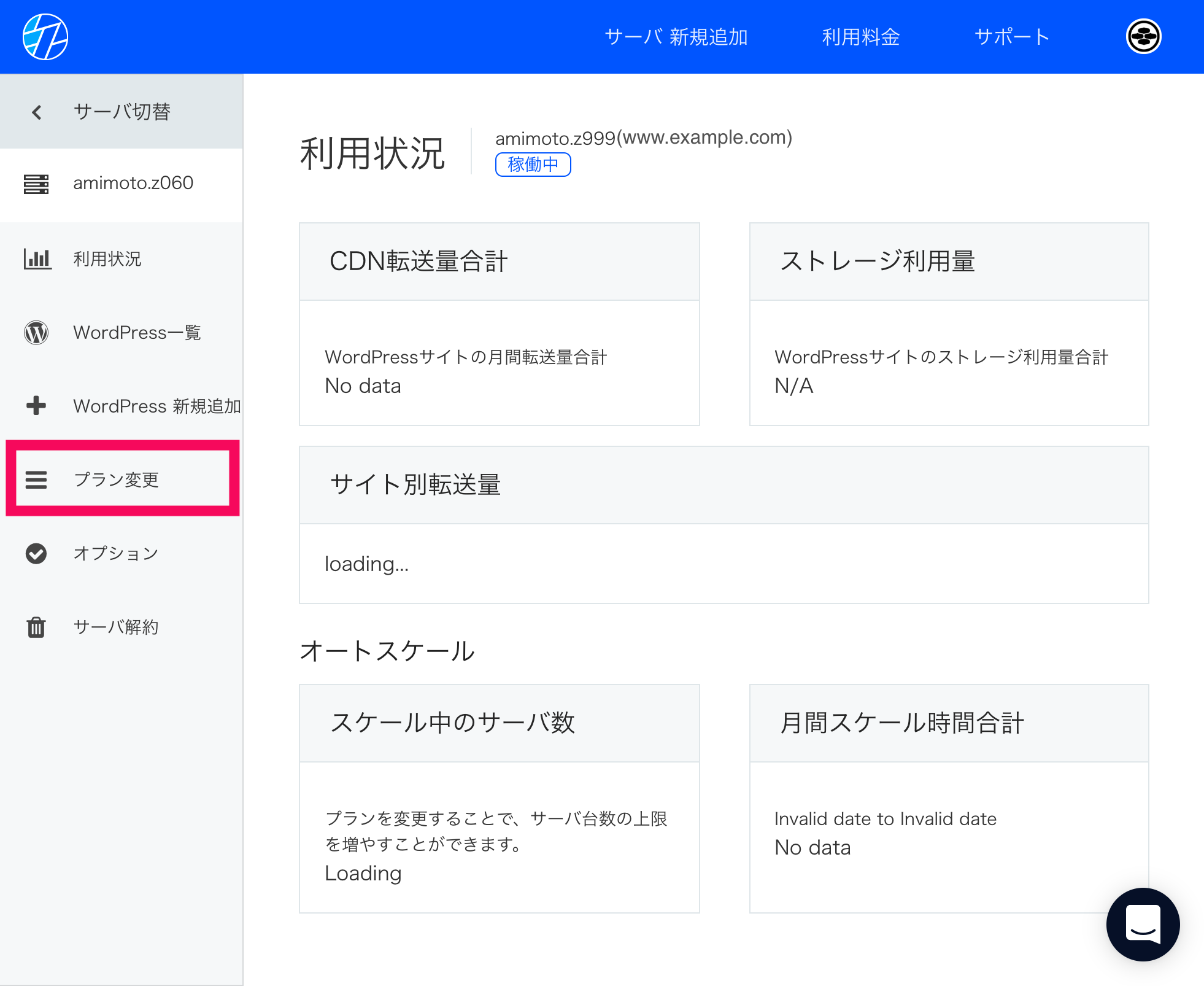Open サーバ 新規追加 in the top navigation
The width and height of the screenshot is (1204, 986).
[x=676, y=37]
